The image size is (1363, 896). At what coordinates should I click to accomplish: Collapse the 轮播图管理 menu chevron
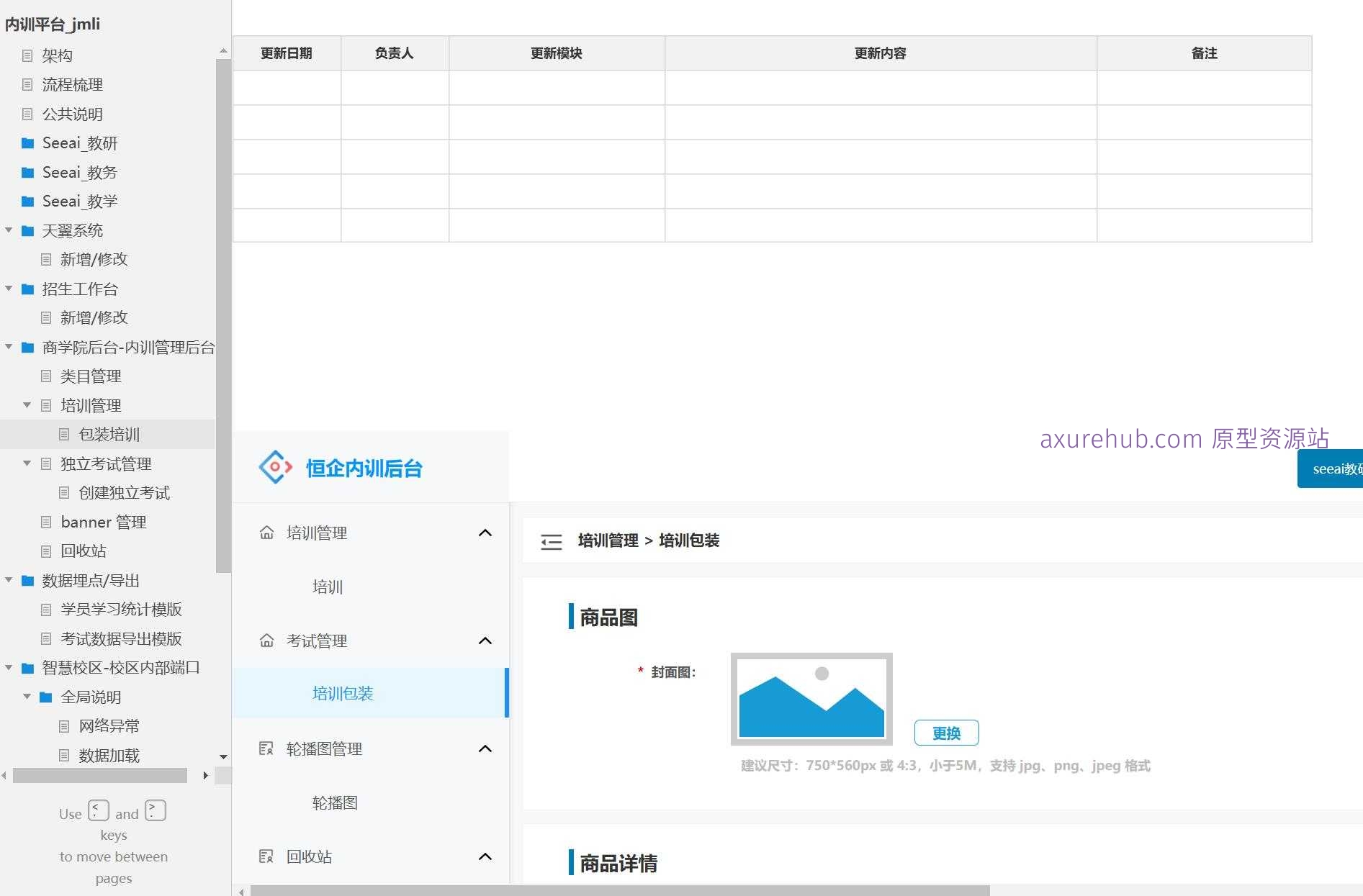(x=485, y=748)
